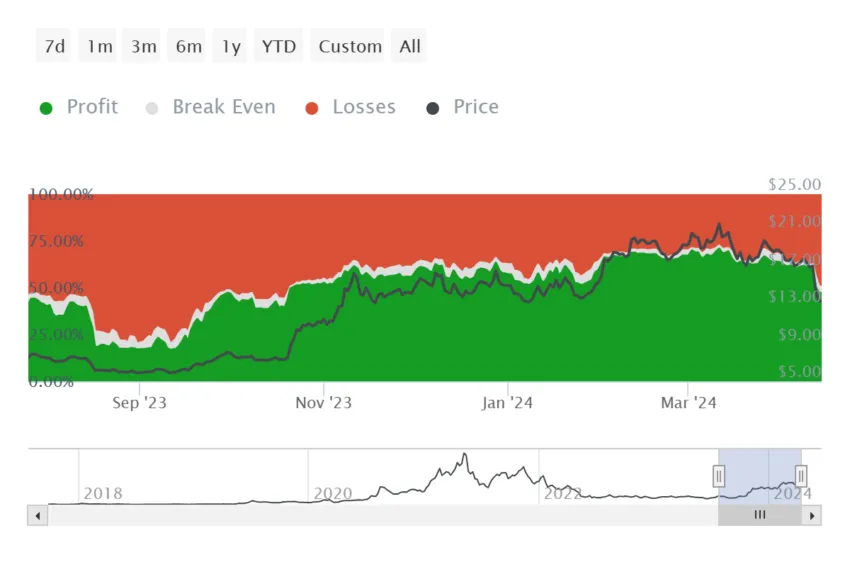Click the horizontal scrollbar thumb grip

pos(760,515)
